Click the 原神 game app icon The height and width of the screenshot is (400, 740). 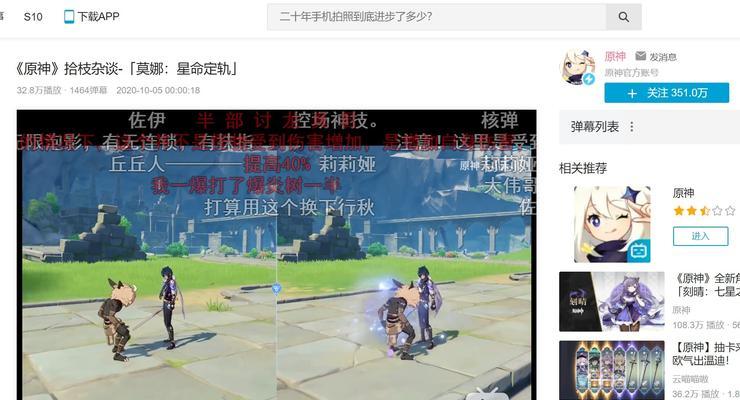[x=612, y=224]
